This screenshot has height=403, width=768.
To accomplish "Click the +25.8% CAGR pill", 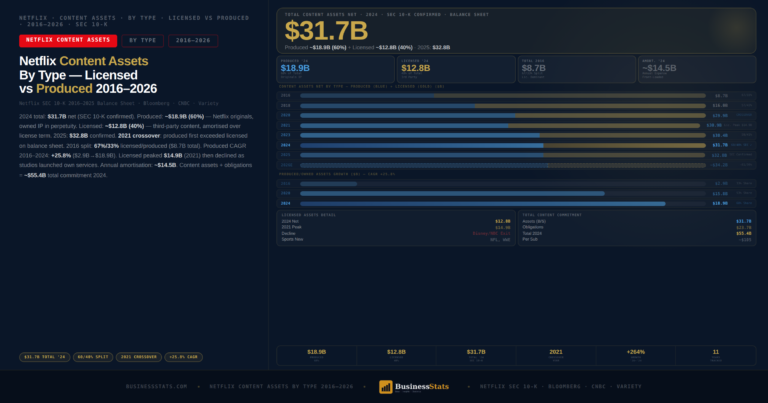I will (183, 357).
